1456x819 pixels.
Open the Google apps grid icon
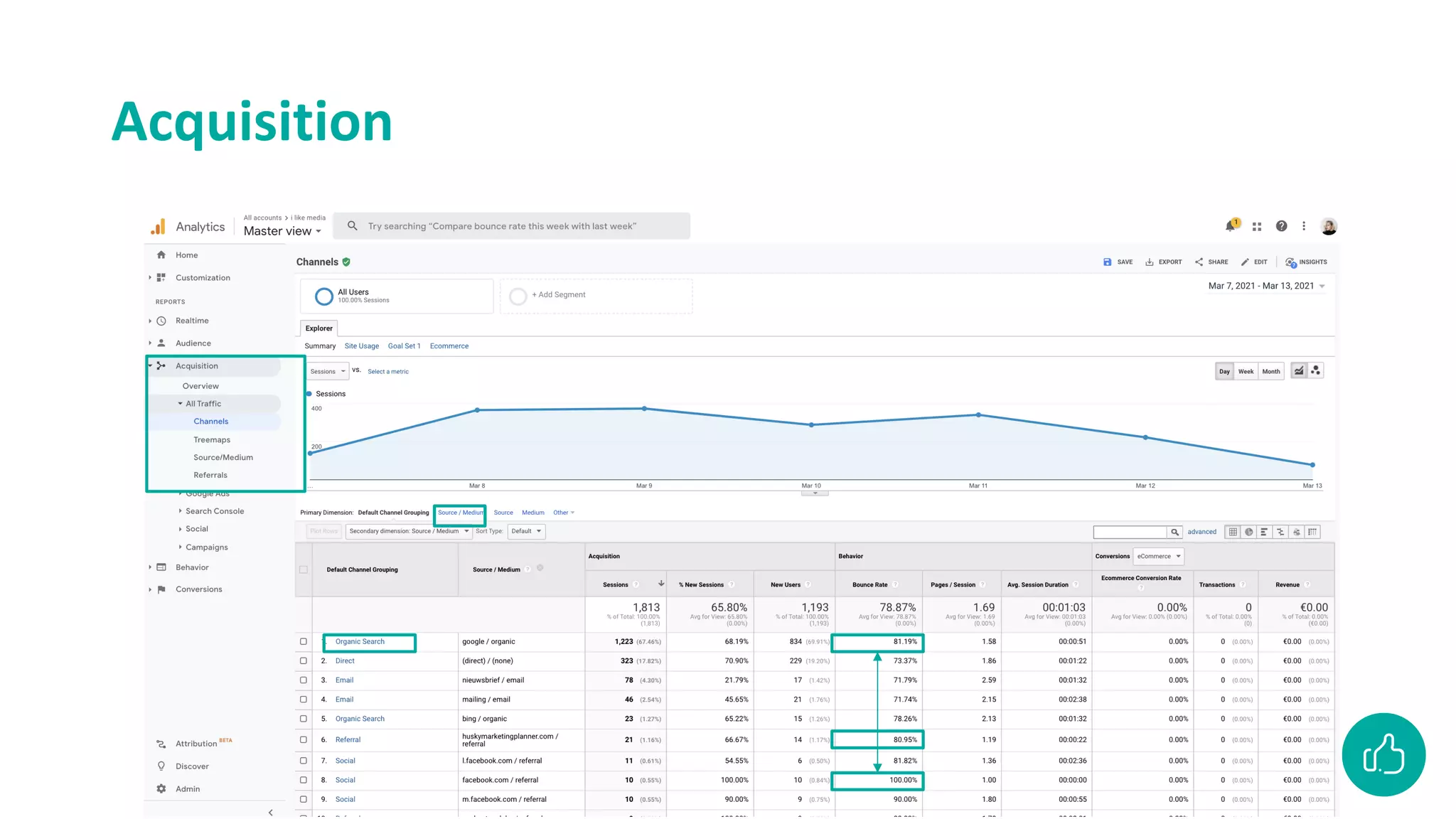(x=1257, y=226)
